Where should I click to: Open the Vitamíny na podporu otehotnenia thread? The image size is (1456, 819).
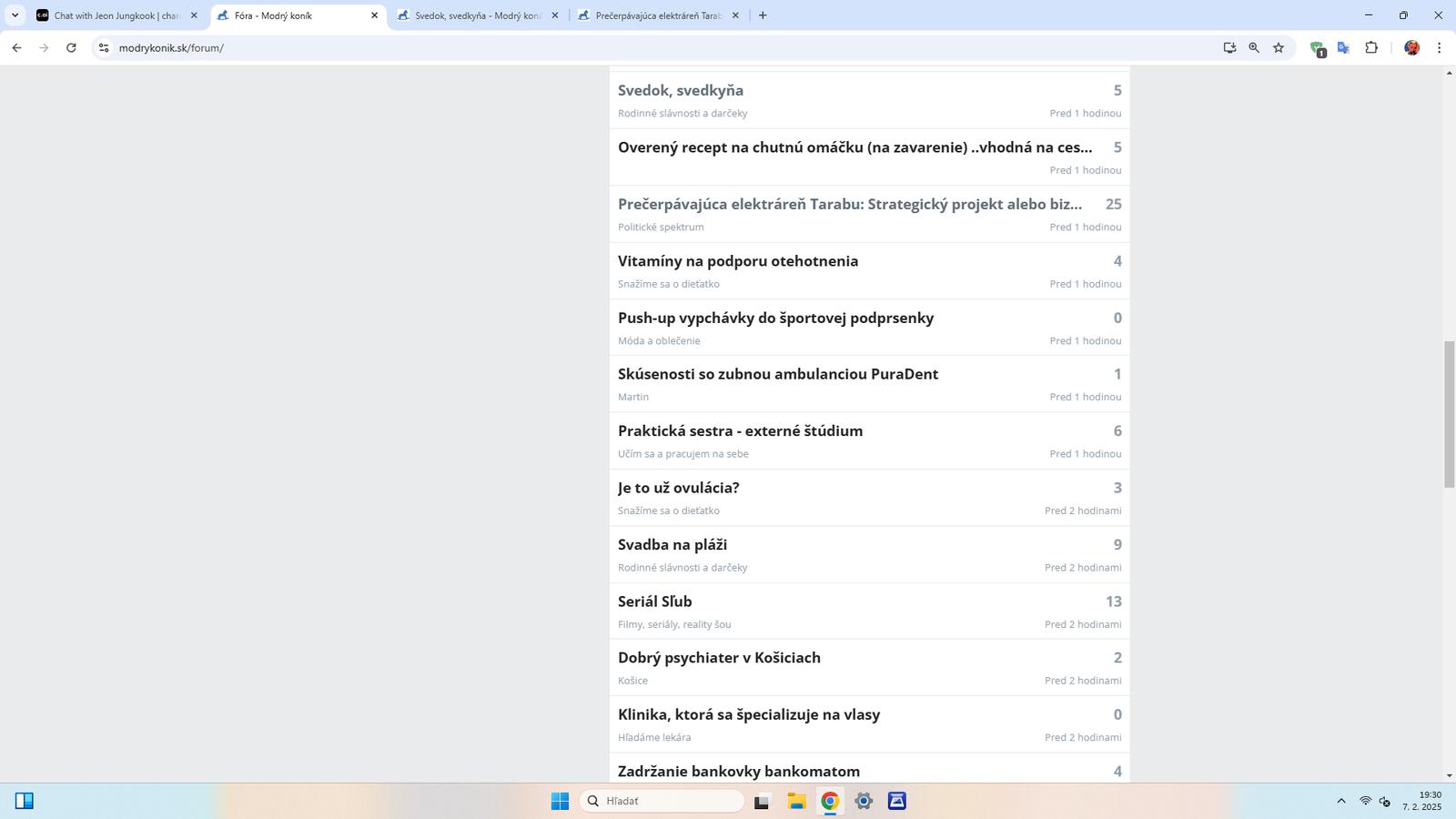click(737, 261)
